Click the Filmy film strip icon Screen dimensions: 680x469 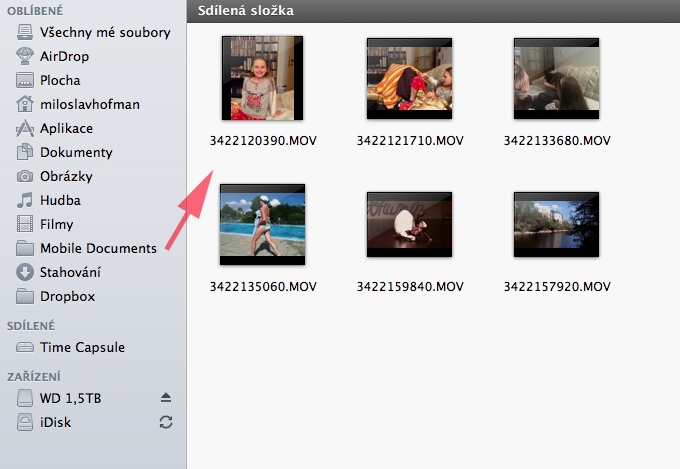pyautogui.click(x=26, y=224)
